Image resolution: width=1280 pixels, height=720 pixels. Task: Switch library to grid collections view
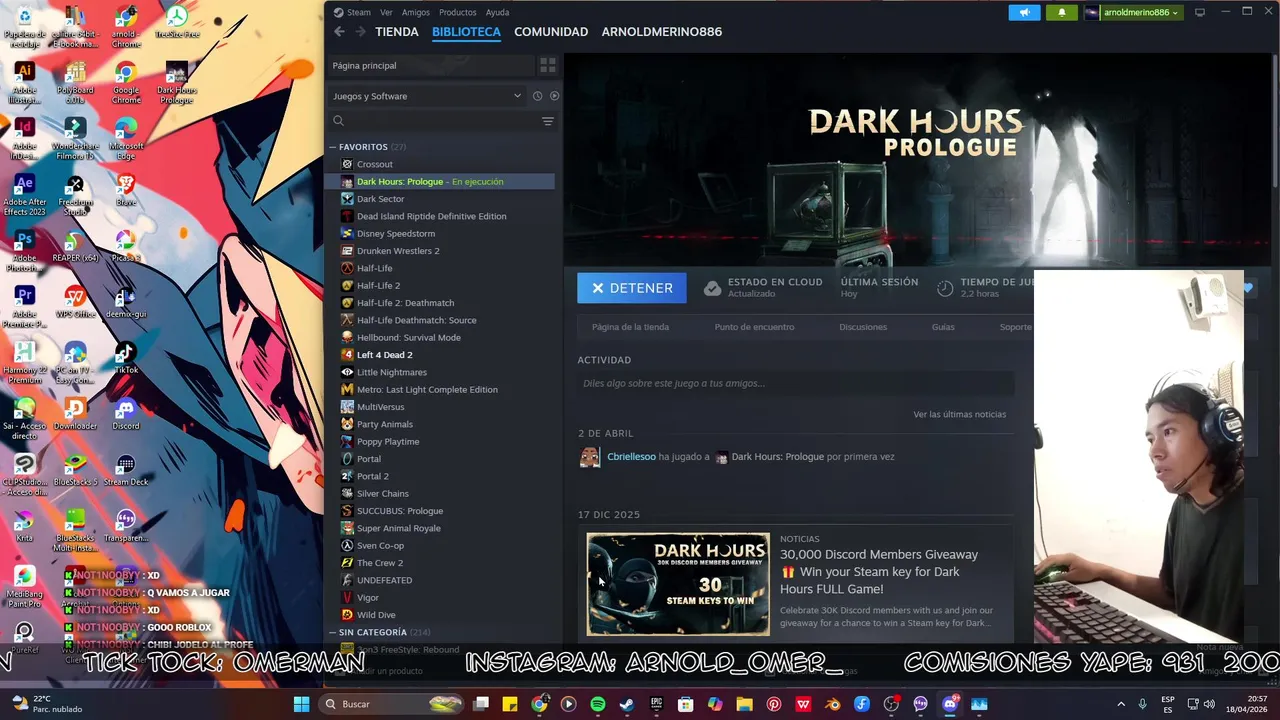click(x=548, y=65)
